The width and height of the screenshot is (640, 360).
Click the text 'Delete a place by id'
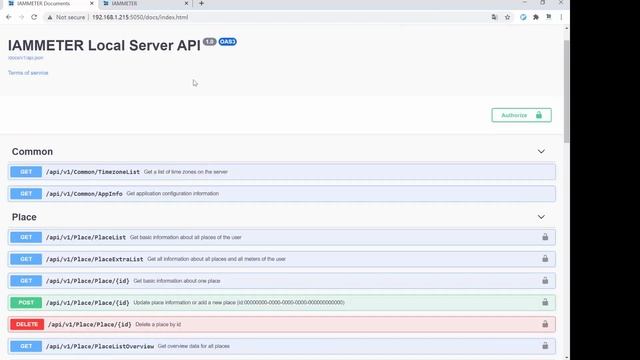click(x=158, y=324)
